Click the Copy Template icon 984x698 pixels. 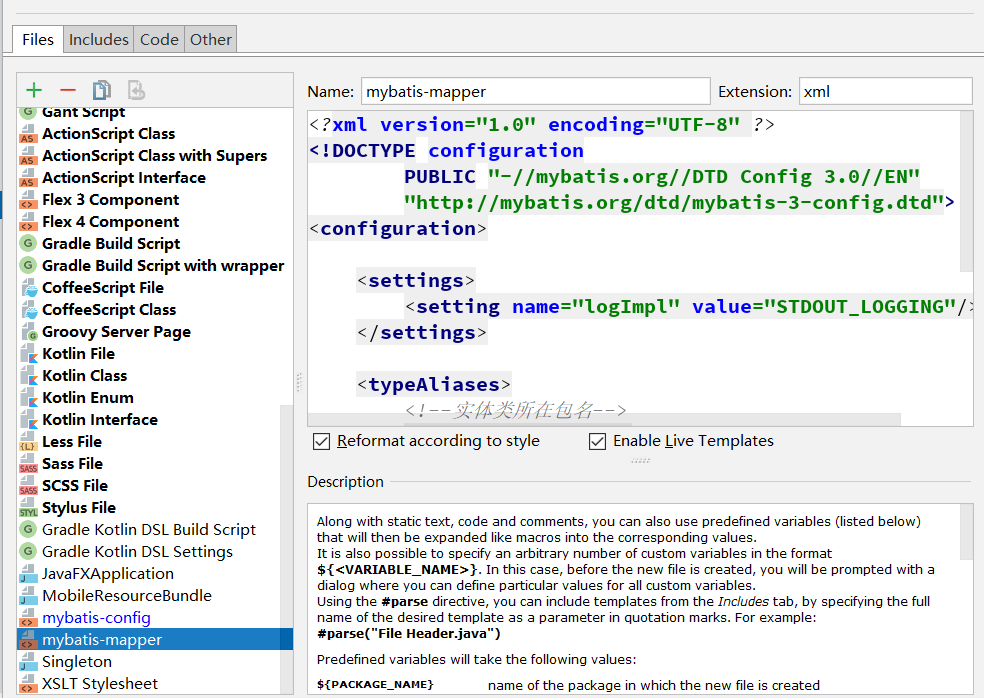[102, 90]
